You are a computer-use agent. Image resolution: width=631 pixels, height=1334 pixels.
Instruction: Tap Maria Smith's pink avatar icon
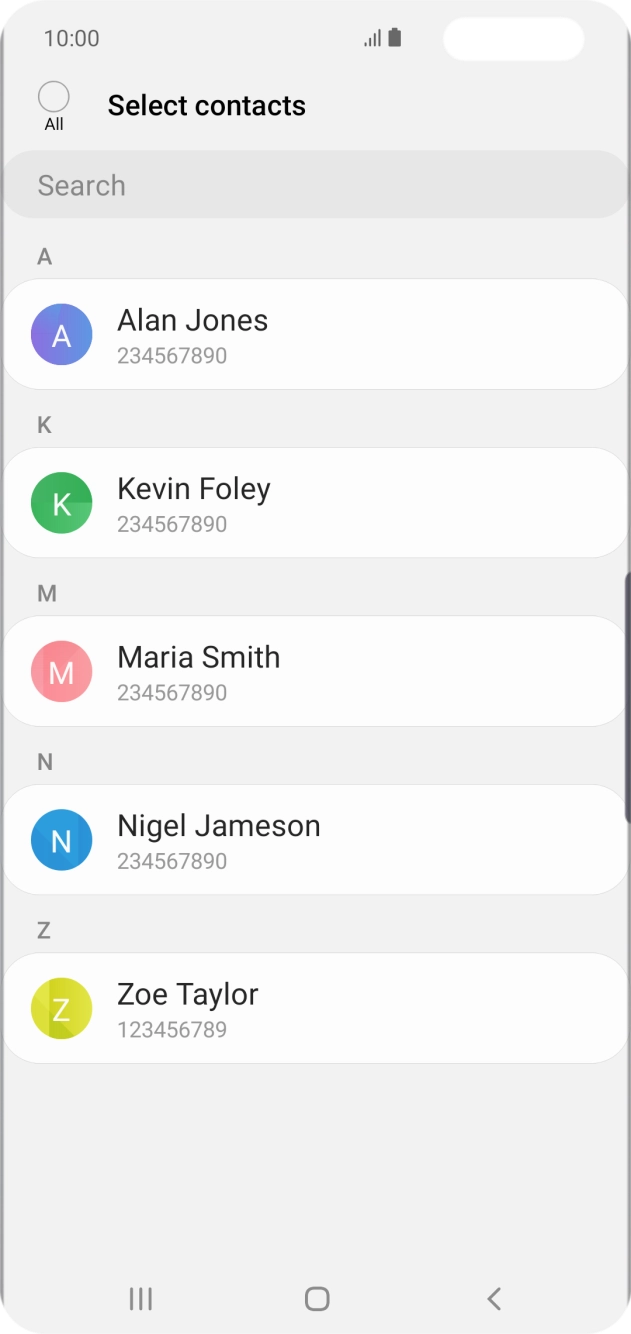[62, 672]
